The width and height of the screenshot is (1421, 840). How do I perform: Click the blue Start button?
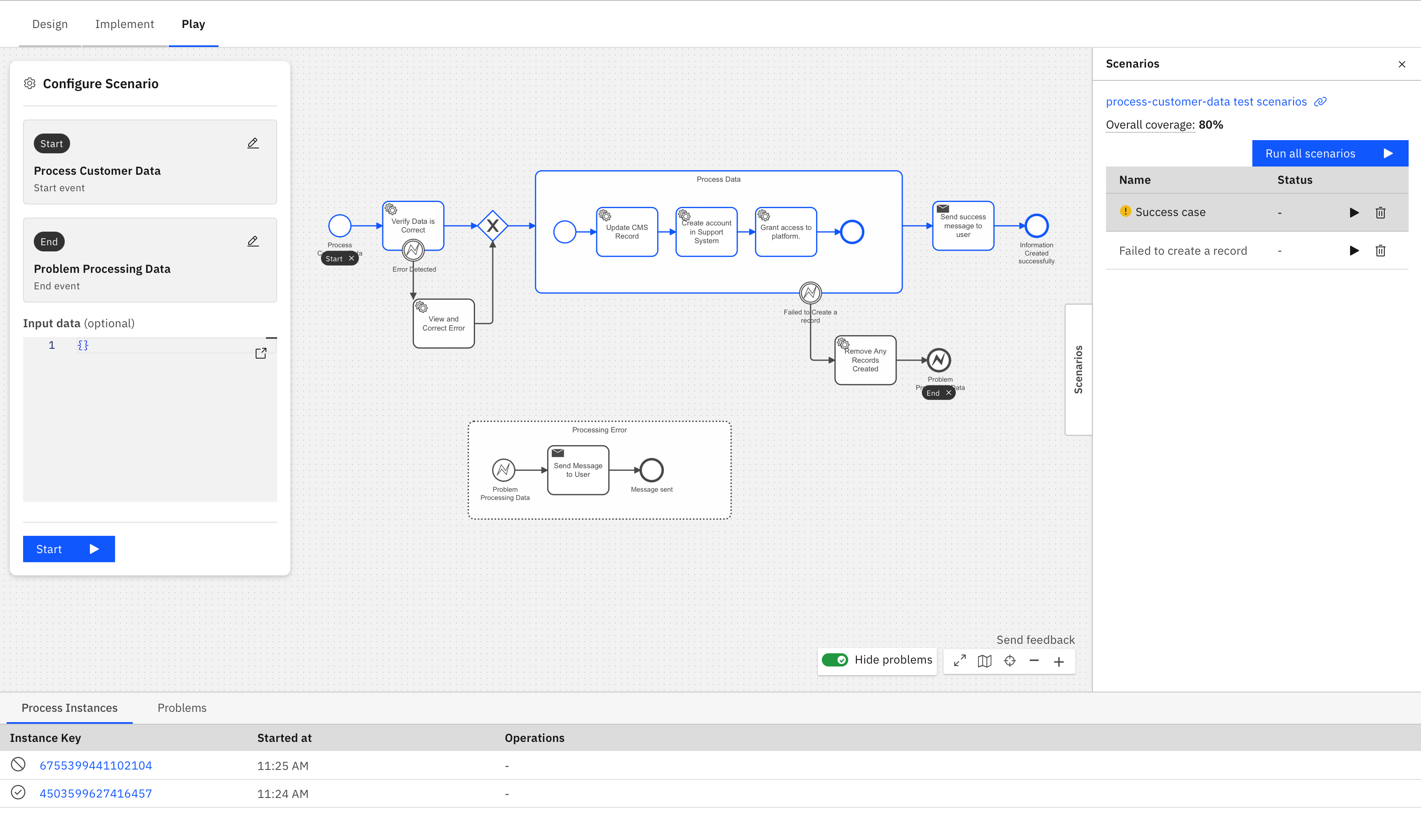tap(69, 549)
